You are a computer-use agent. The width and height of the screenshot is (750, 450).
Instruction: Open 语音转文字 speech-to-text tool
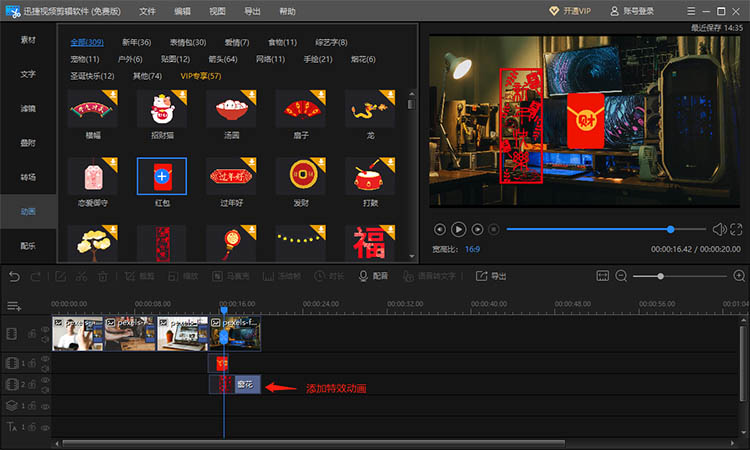[429, 276]
